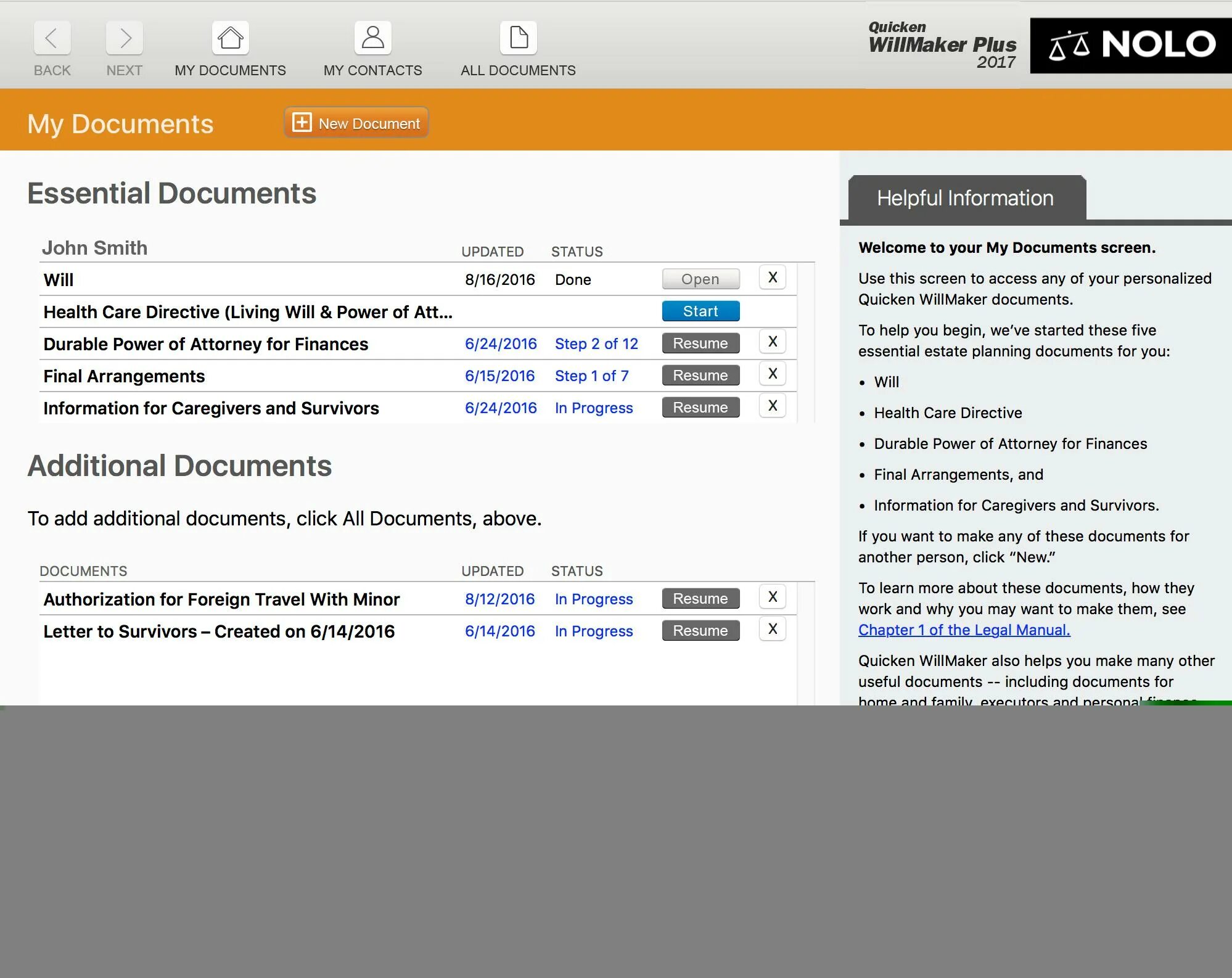Image resolution: width=1232 pixels, height=978 pixels.
Task: Remove Final Arrangements document with X
Action: point(772,374)
